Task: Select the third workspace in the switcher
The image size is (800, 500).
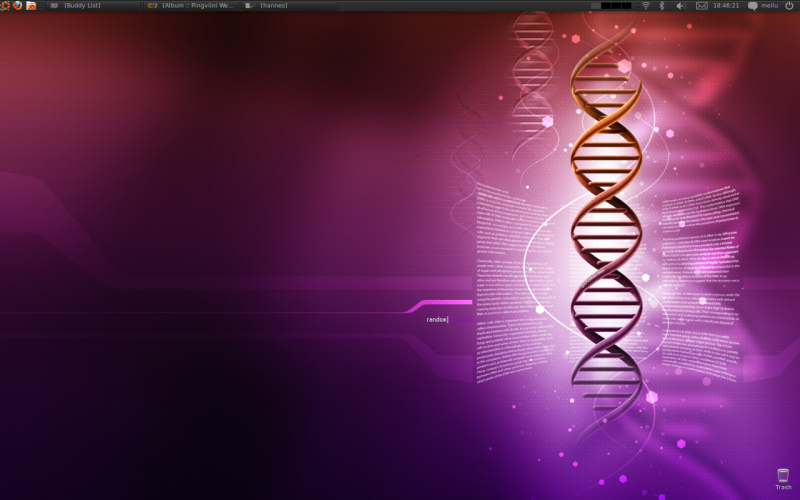Action: [x=616, y=6]
